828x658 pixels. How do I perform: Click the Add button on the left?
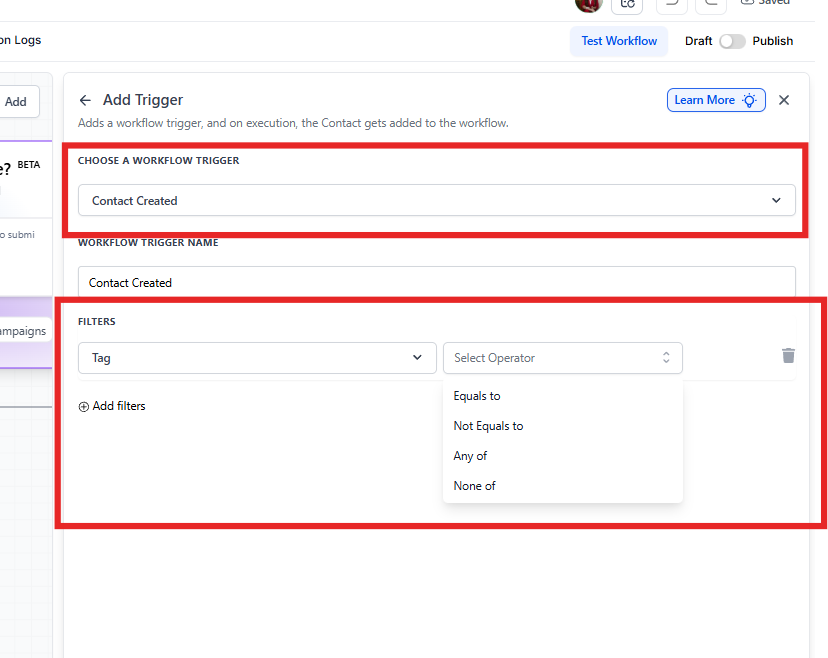[x=17, y=102]
